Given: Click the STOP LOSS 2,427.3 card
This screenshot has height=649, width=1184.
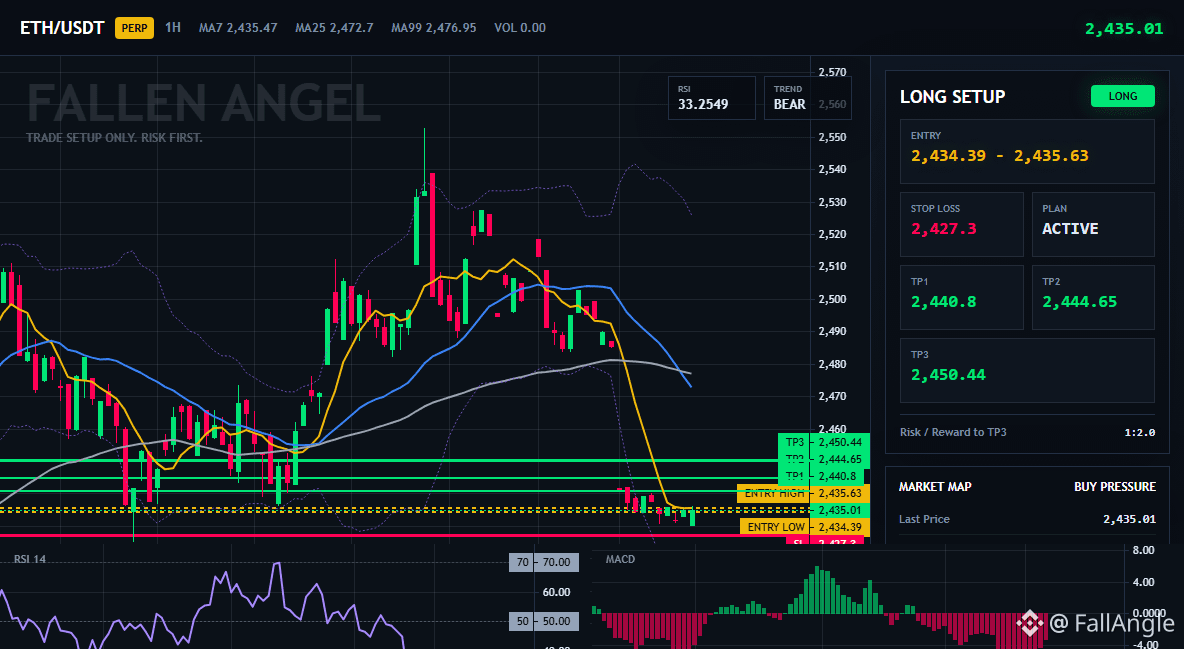Looking at the screenshot, I should point(961,224).
